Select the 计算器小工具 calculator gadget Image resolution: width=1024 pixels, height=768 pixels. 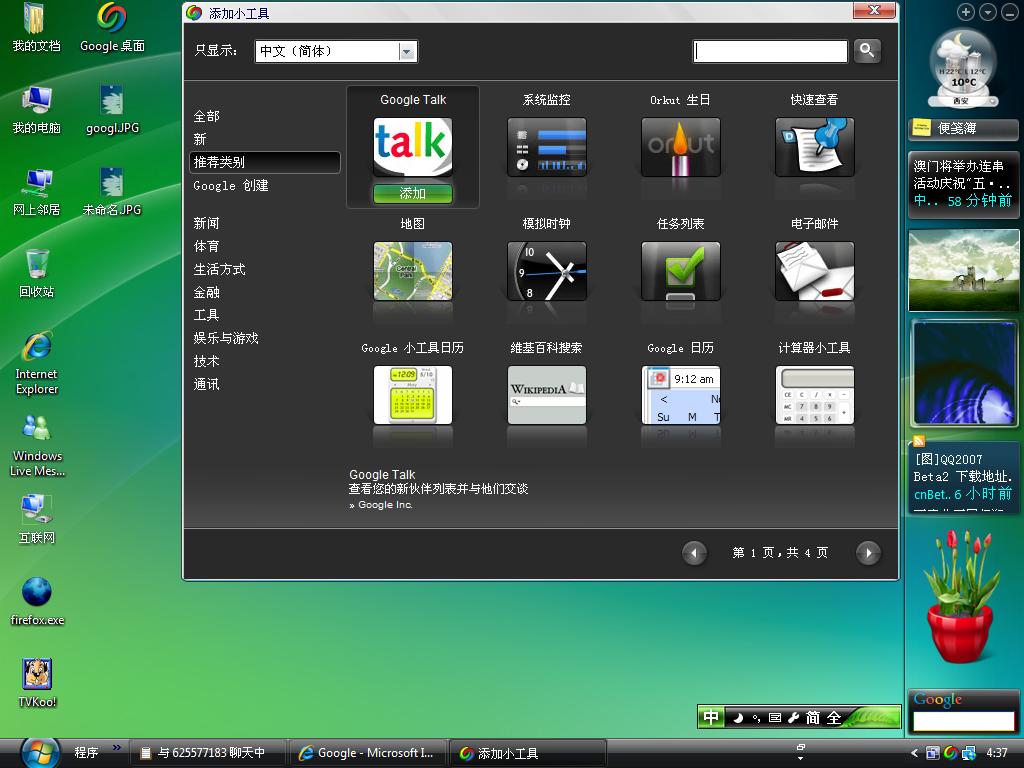(814, 395)
